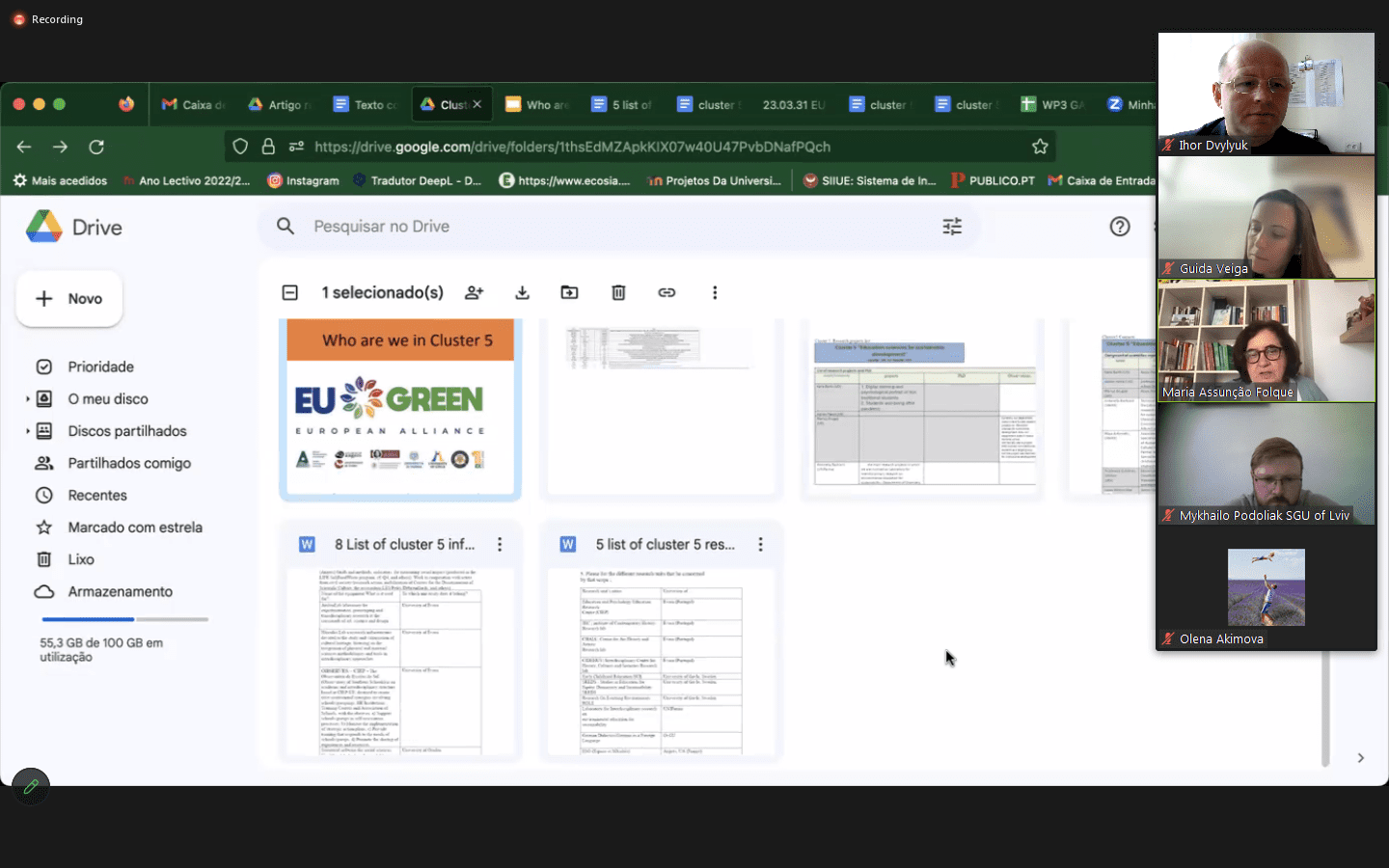This screenshot has width=1389, height=868.
Task: Switch to the WP3 GA spreadsheet tab
Action: click(x=1053, y=104)
